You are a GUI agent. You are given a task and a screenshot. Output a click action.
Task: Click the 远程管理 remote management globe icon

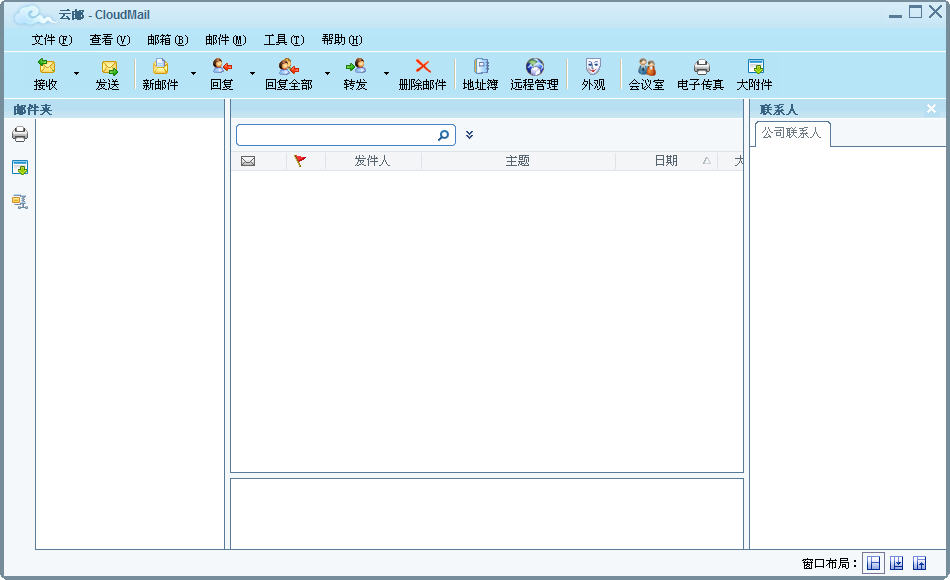click(534, 72)
